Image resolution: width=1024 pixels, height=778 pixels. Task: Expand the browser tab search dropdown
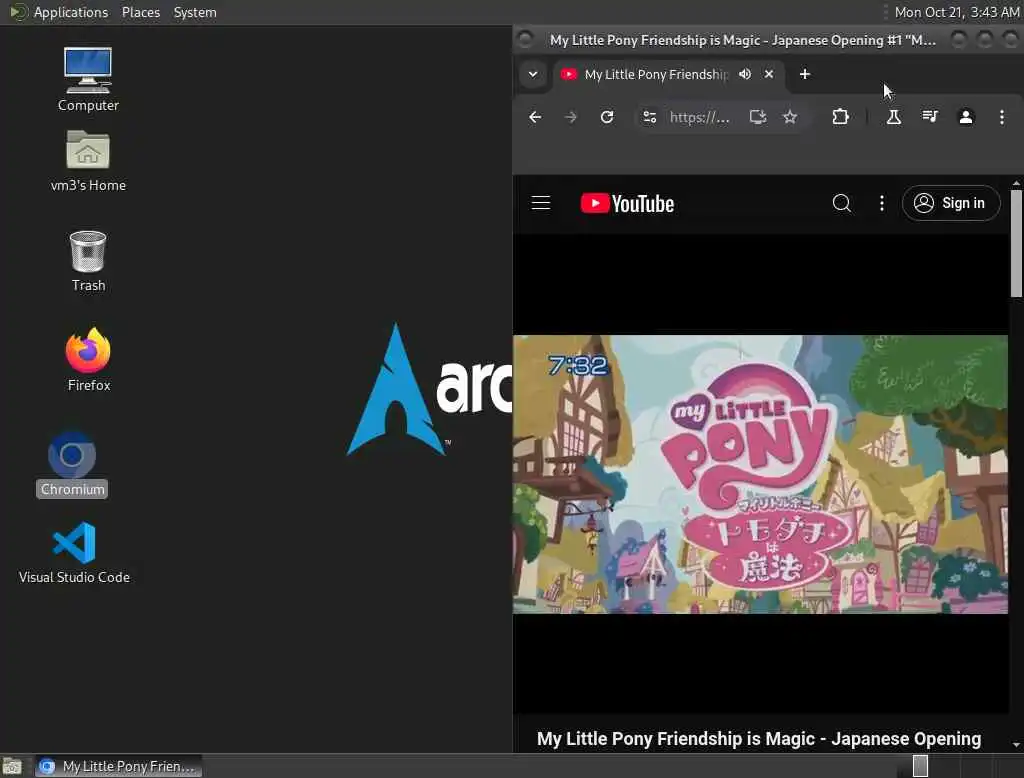pos(533,74)
